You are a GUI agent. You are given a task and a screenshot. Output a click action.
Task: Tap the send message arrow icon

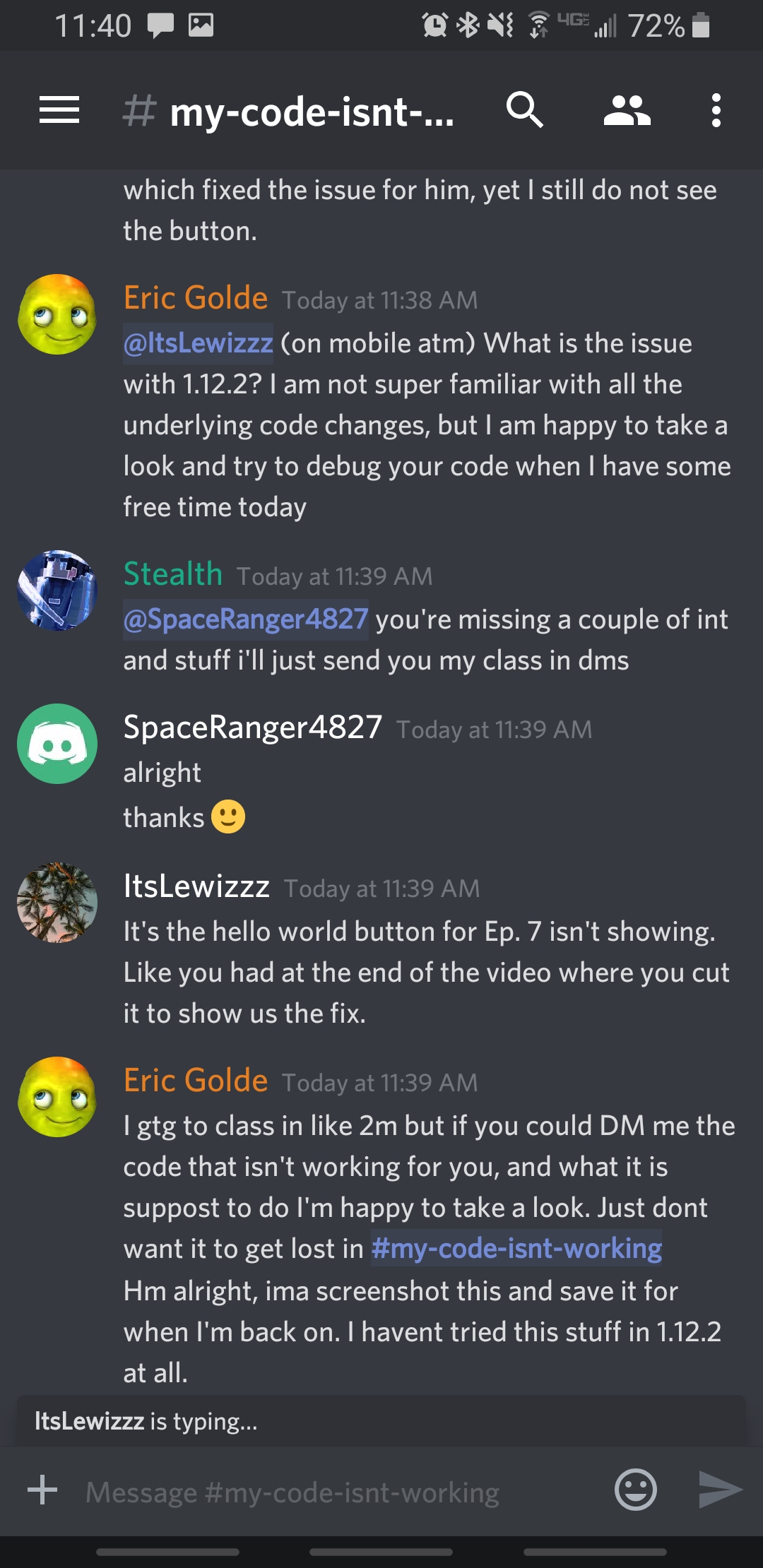point(720,1490)
